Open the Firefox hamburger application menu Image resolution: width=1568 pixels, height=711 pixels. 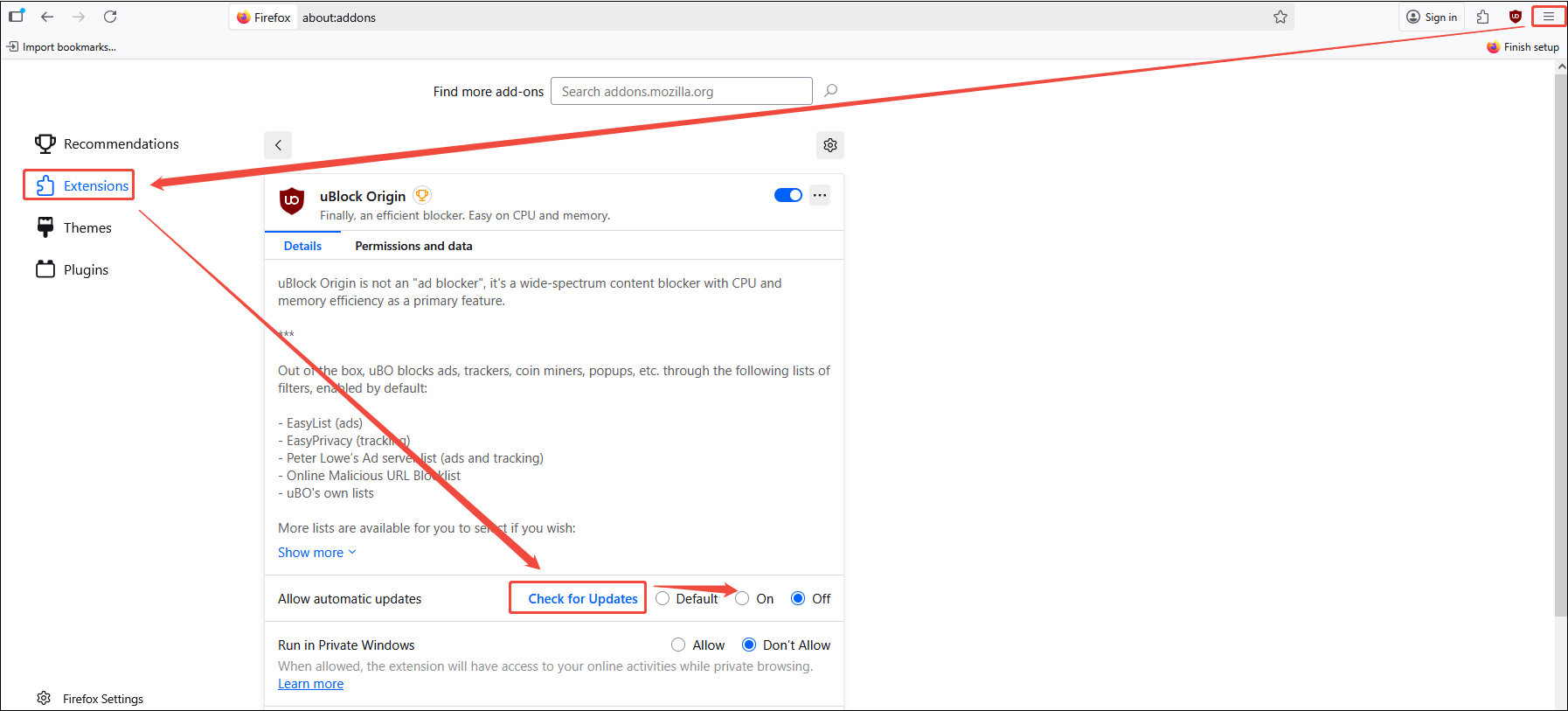click(1549, 17)
